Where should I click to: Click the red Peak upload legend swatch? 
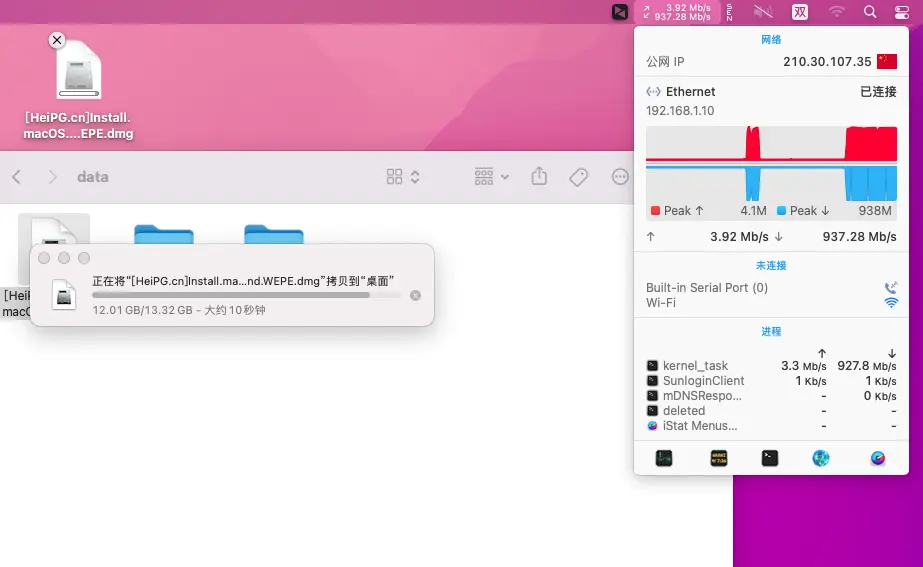coord(655,211)
